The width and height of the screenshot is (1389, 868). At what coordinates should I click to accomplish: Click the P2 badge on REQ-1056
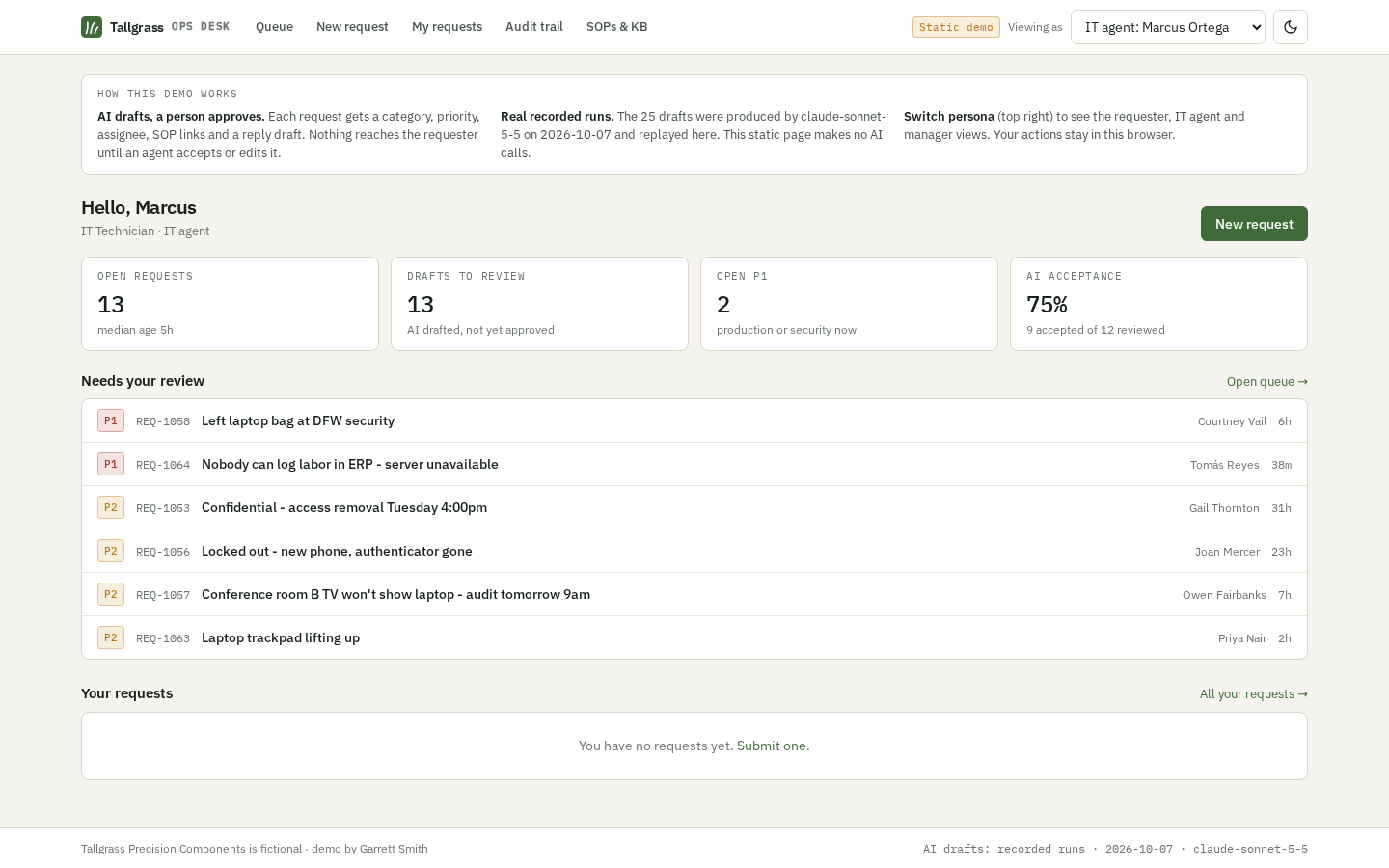[111, 551]
